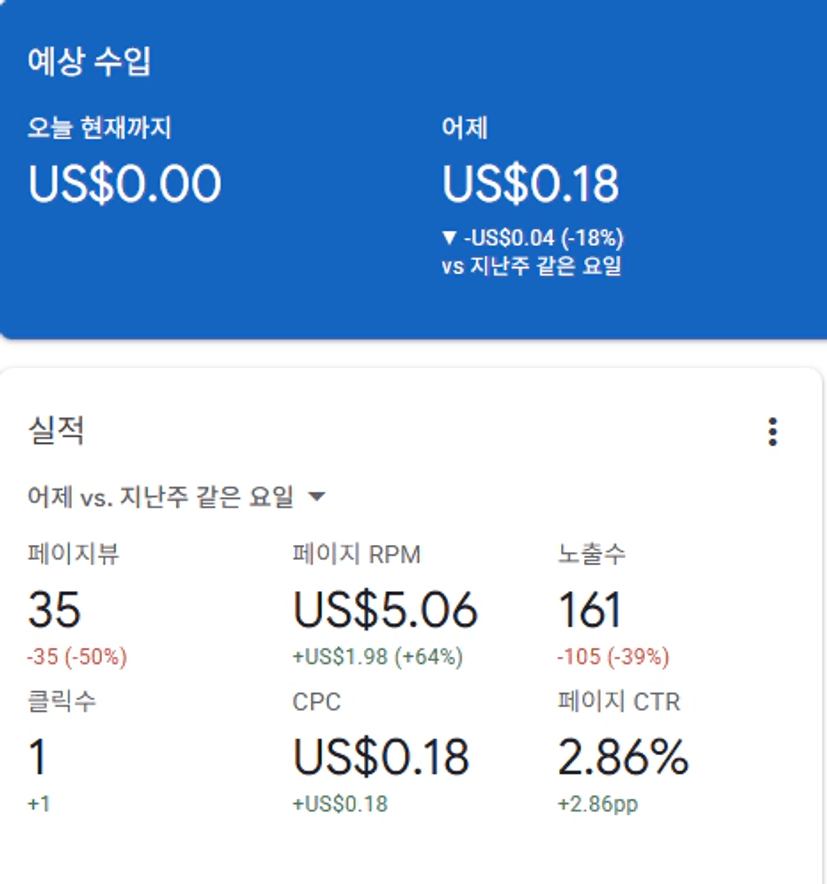This screenshot has height=884, width=827.
Task: Select the 노출수 metric label
Action: [592, 554]
